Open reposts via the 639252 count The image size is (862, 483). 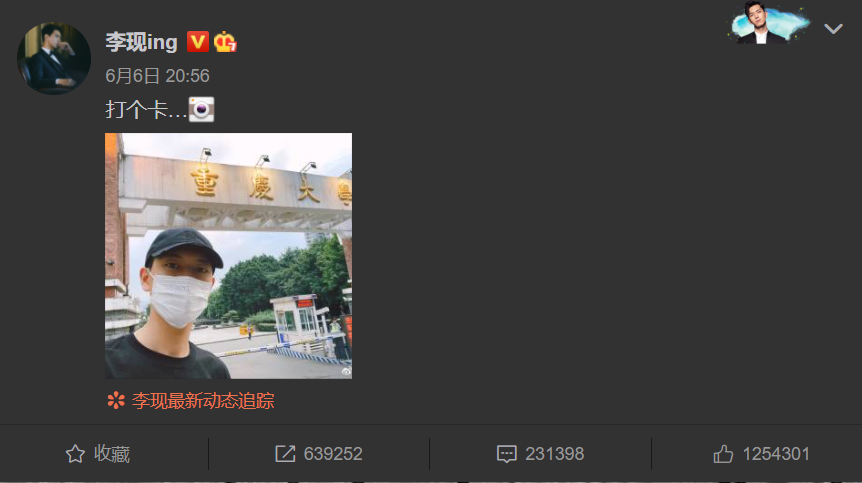(x=333, y=454)
